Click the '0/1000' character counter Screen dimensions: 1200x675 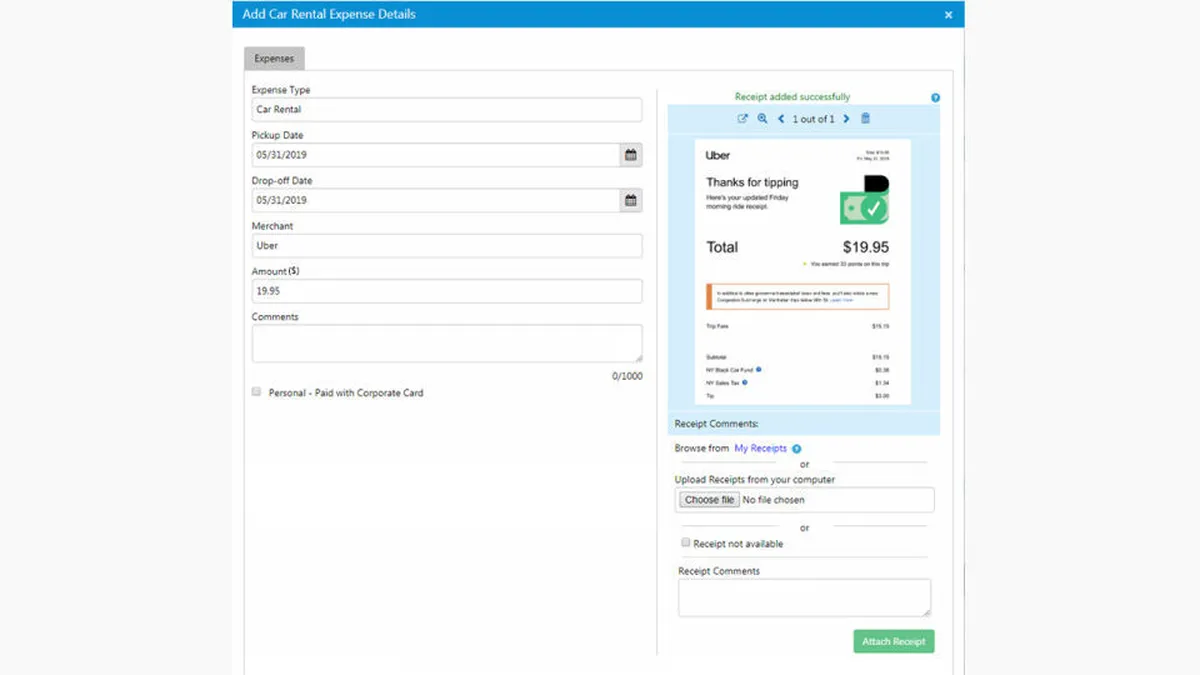[627, 377]
